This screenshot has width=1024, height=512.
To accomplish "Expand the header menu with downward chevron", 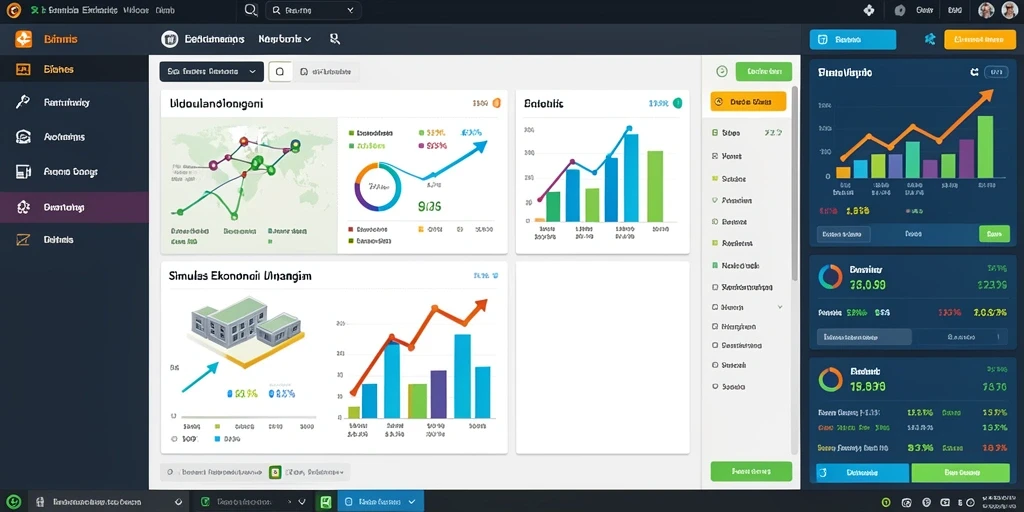I will tap(285, 39).
